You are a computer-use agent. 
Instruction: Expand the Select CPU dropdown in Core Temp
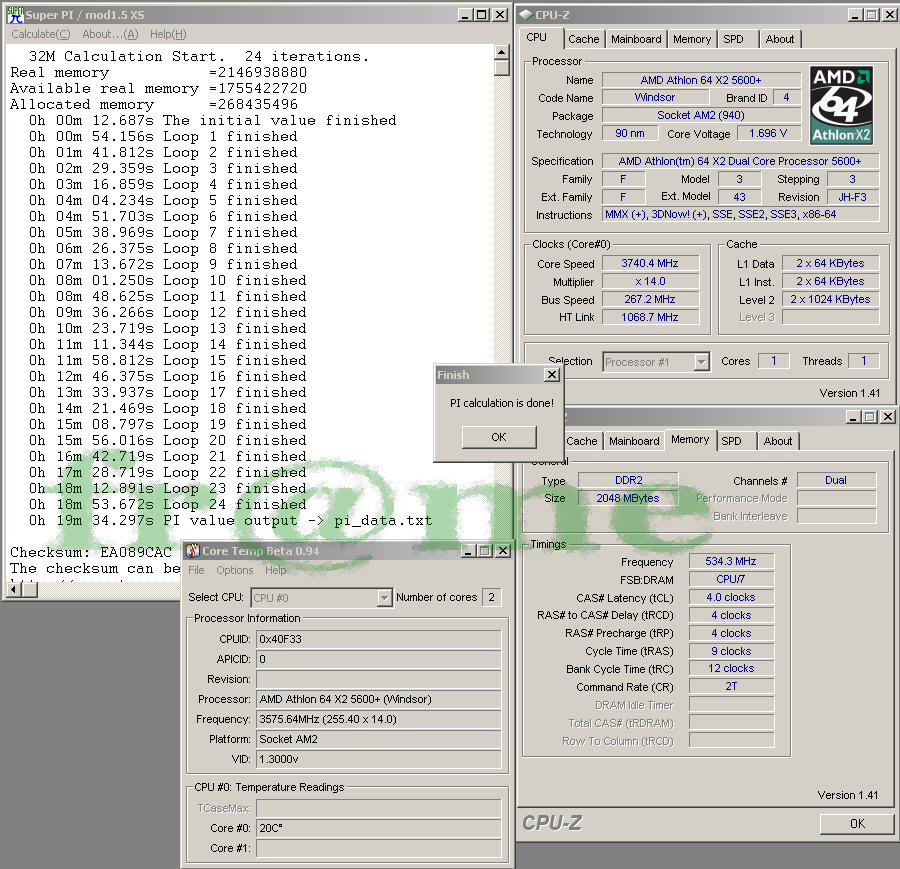pos(384,598)
